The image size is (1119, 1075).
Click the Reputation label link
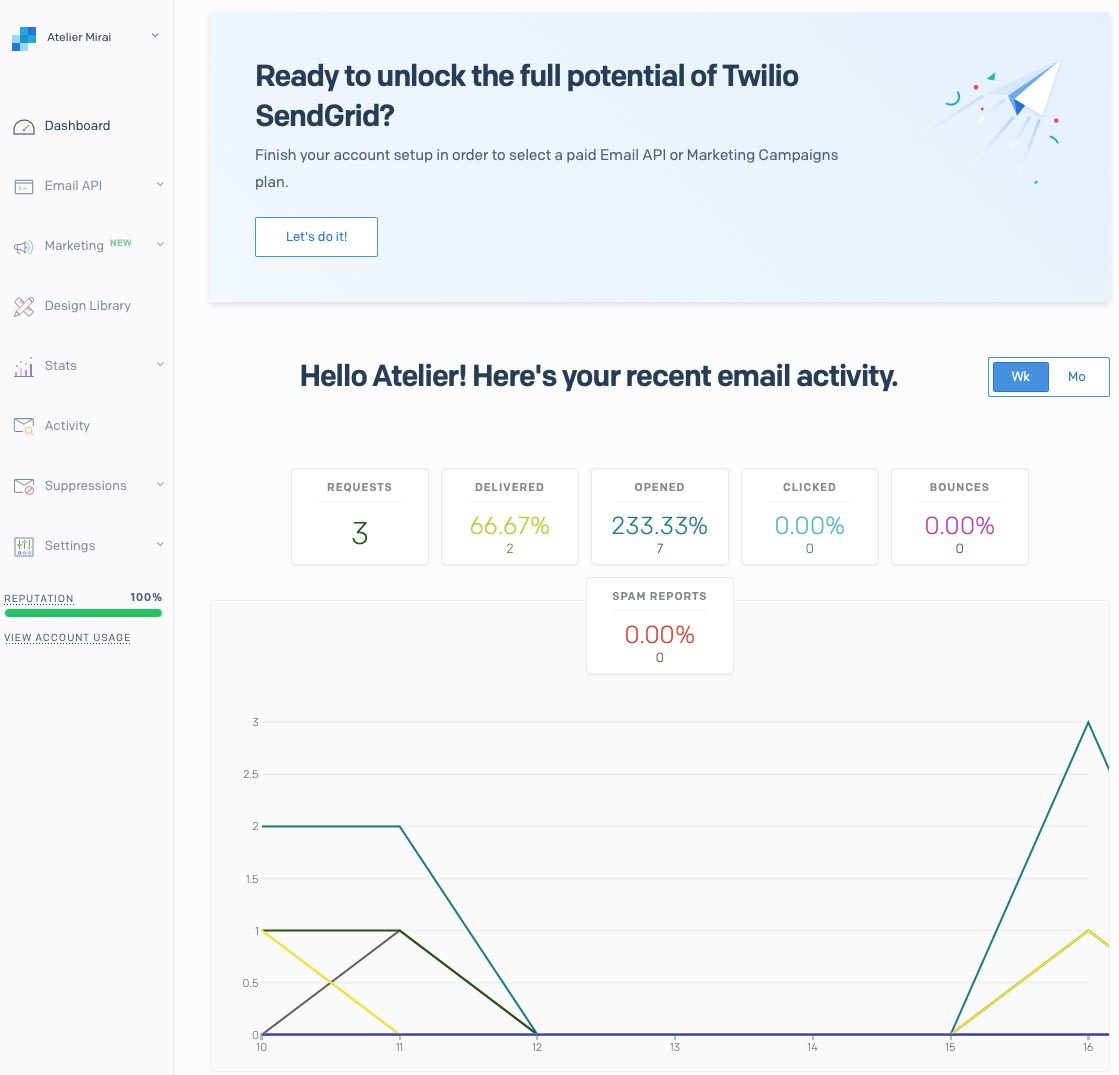click(39, 598)
